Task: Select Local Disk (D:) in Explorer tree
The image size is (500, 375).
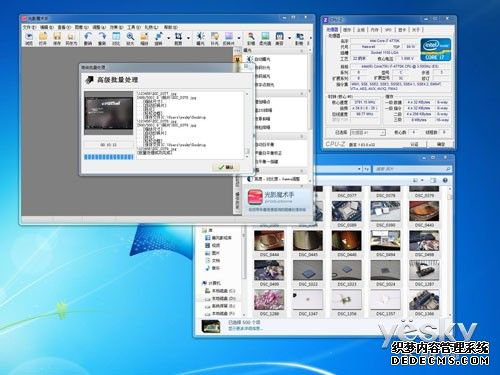Action: click(220, 298)
